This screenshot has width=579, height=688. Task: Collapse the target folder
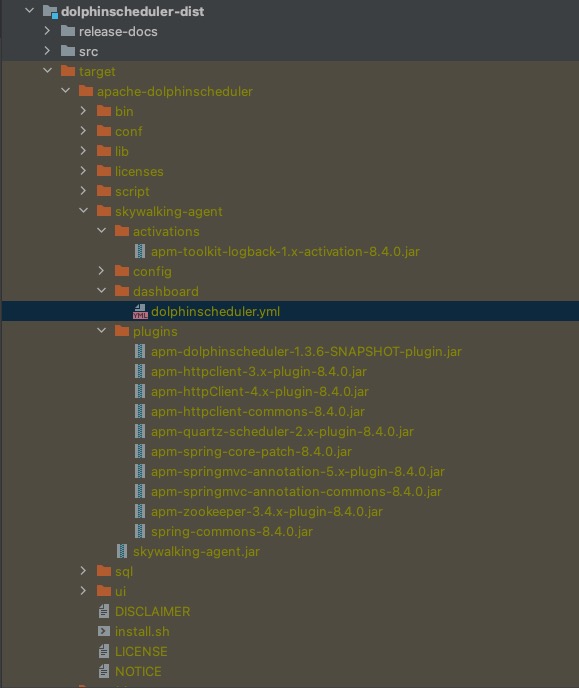pos(47,70)
